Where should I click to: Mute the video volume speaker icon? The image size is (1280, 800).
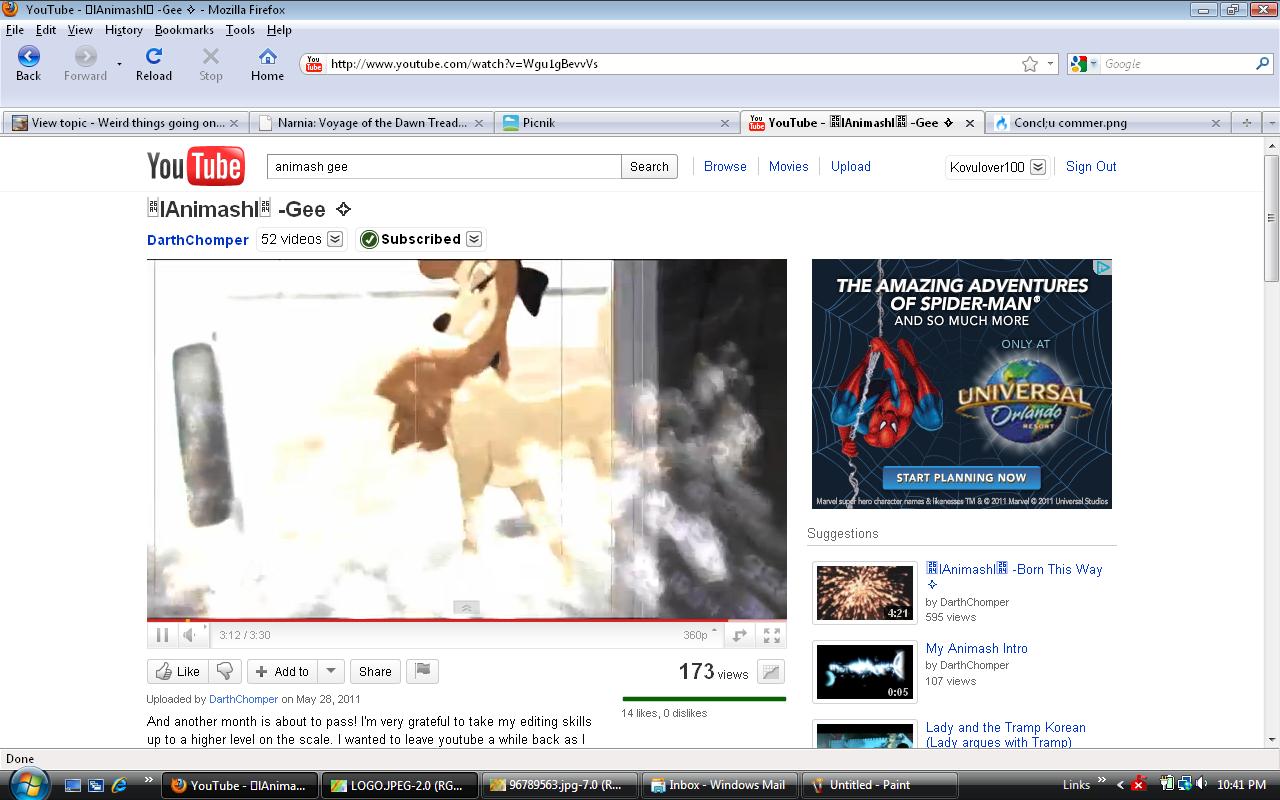(x=190, y=635)
